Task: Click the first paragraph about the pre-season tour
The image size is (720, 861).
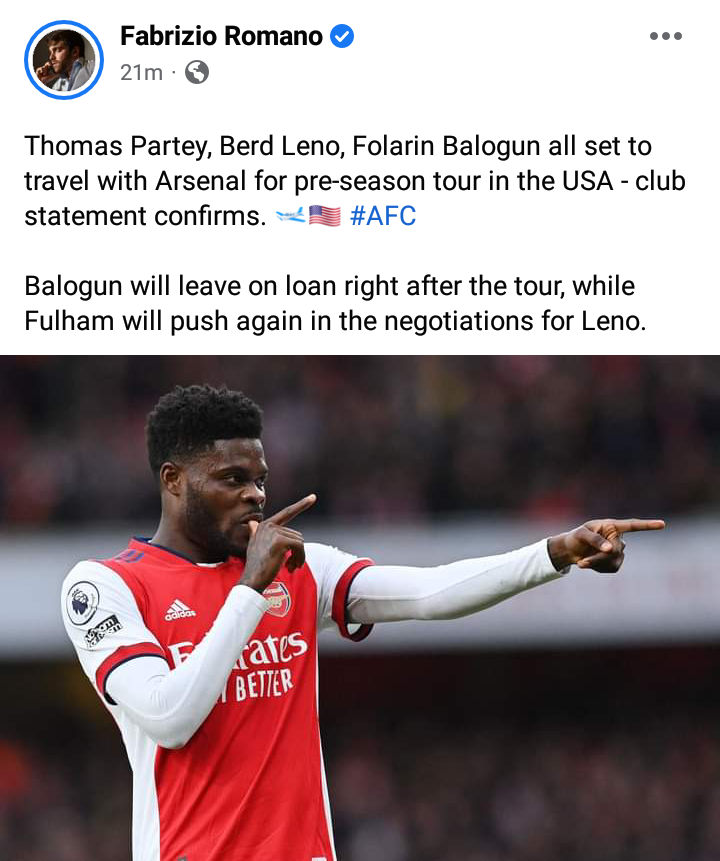Action: click(x=355, y=181)
